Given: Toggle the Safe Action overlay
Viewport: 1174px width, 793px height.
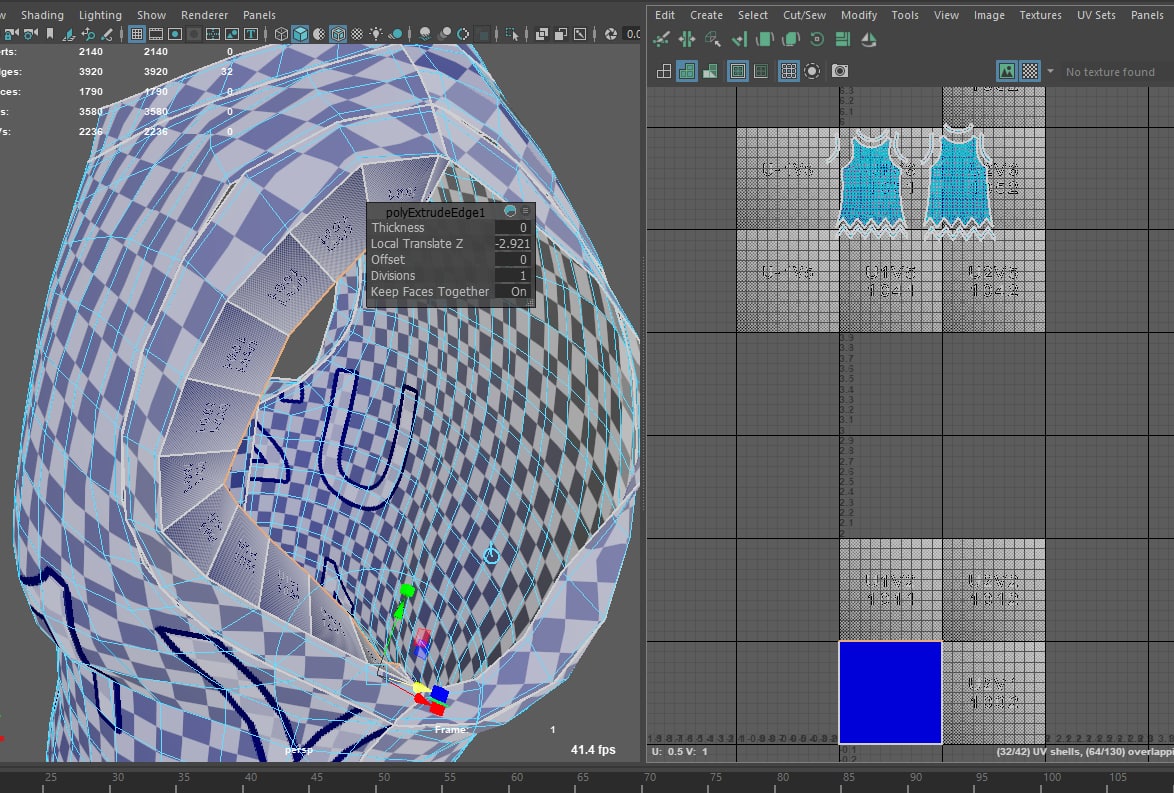Looking at the screenshot, I should click(x=232, y=34).
